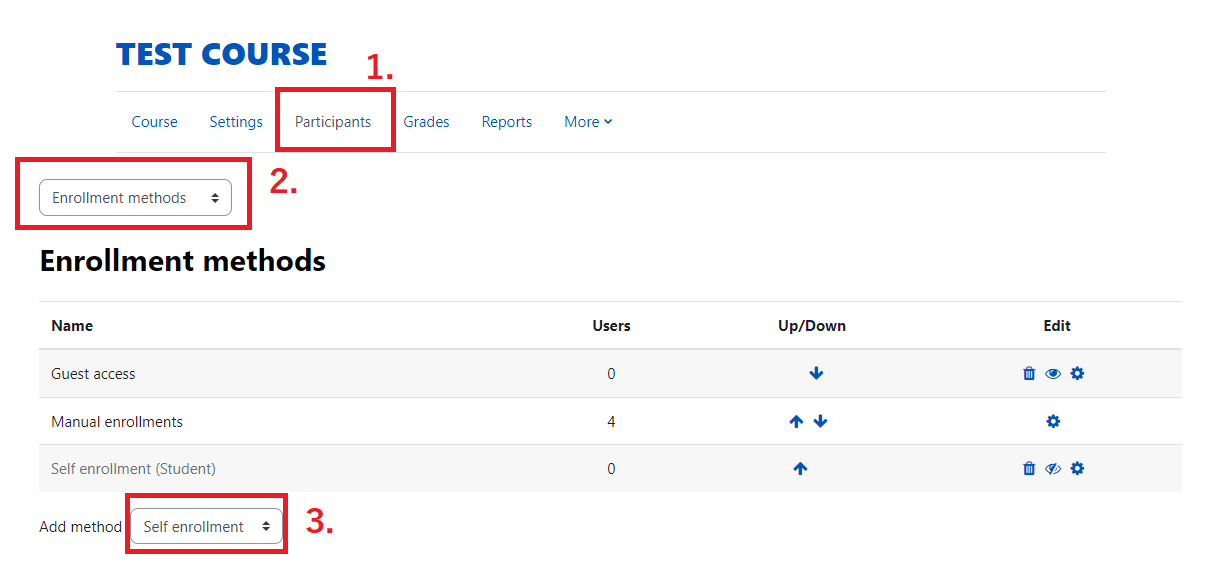Move Guest access down one position
This screenshot has width=1218, height=565.
tap(816, 374)
